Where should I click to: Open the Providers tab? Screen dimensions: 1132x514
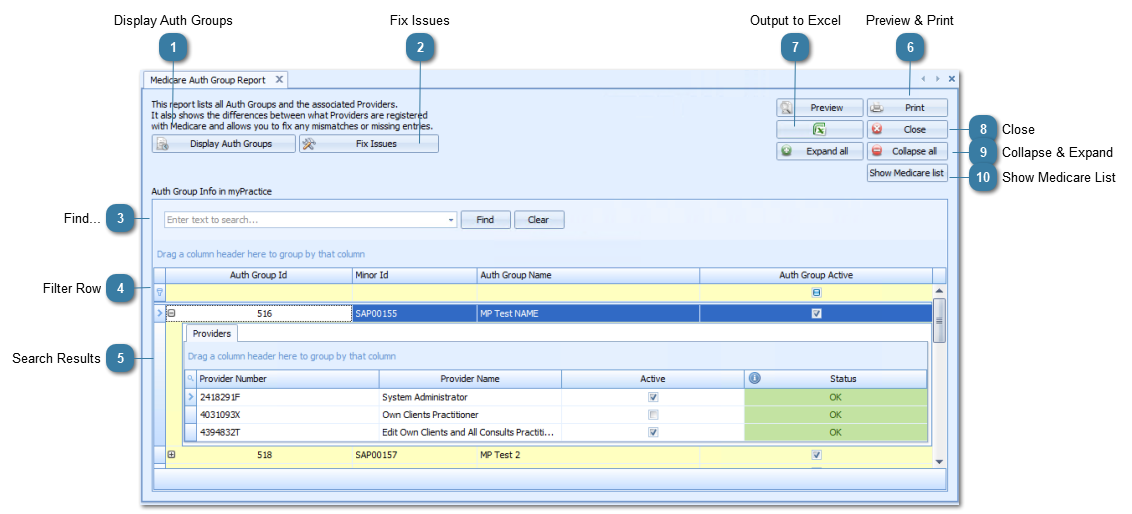click(x=212, y=334)
